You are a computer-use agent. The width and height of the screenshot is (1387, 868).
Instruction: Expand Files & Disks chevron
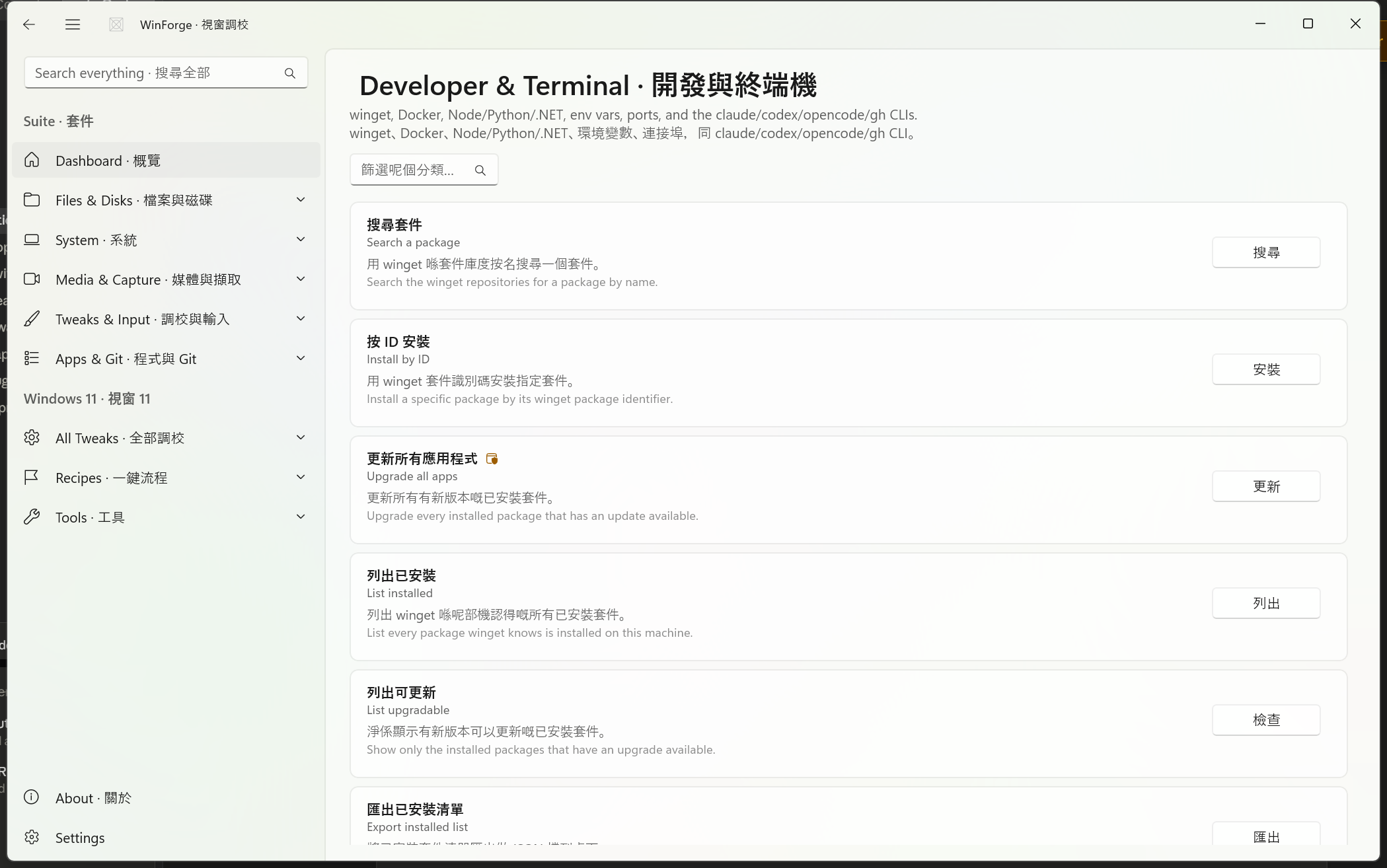click(x=301, y=199)
